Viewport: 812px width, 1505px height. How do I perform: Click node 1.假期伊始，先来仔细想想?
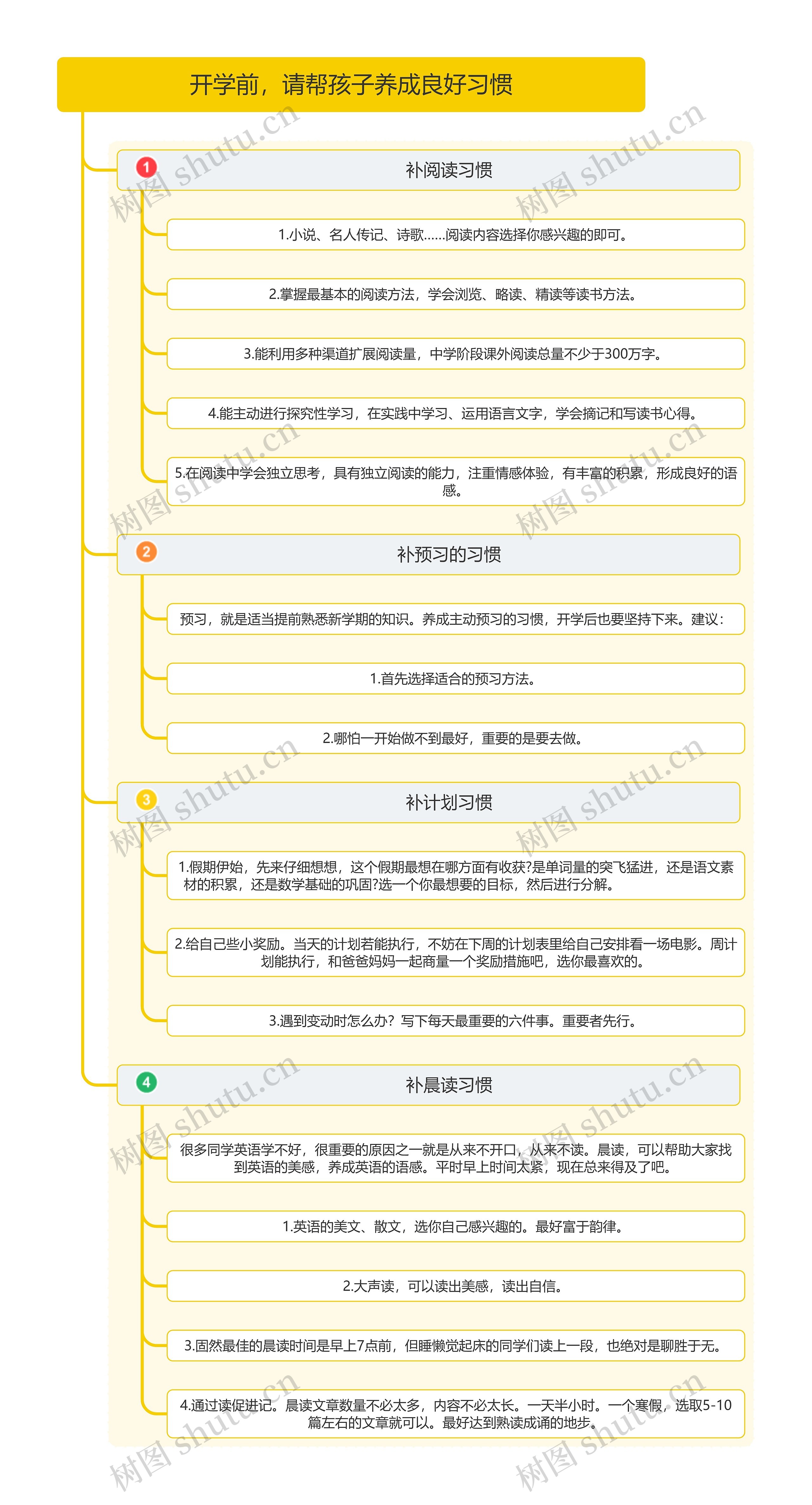(456, 876)
